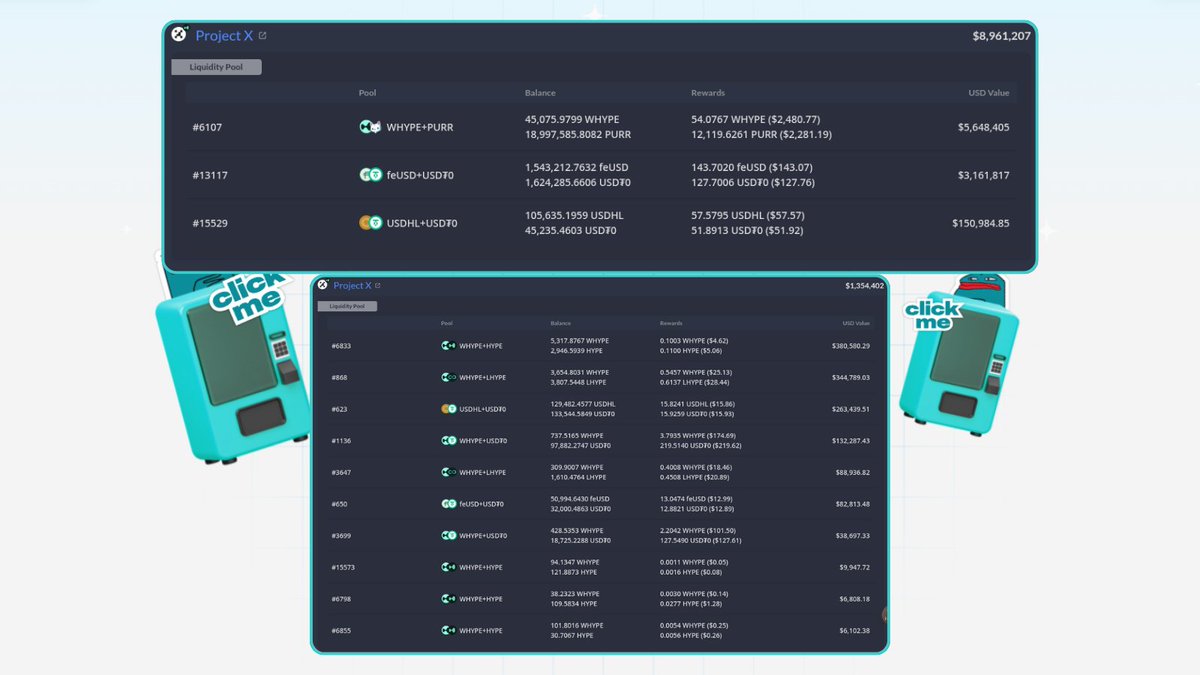Screen dimensions: 1200x675
Task: Click the 5,317.8767 WHYPE balance
Action: click(579, 341)
